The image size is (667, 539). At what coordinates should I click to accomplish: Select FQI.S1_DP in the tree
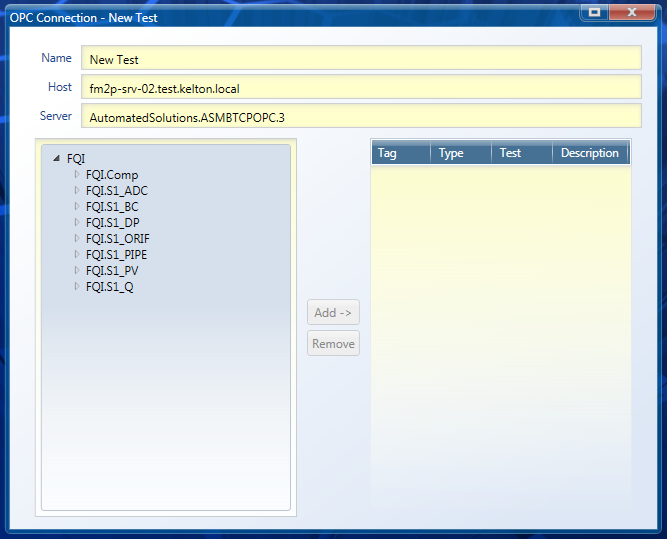click(x=112, y=222)
